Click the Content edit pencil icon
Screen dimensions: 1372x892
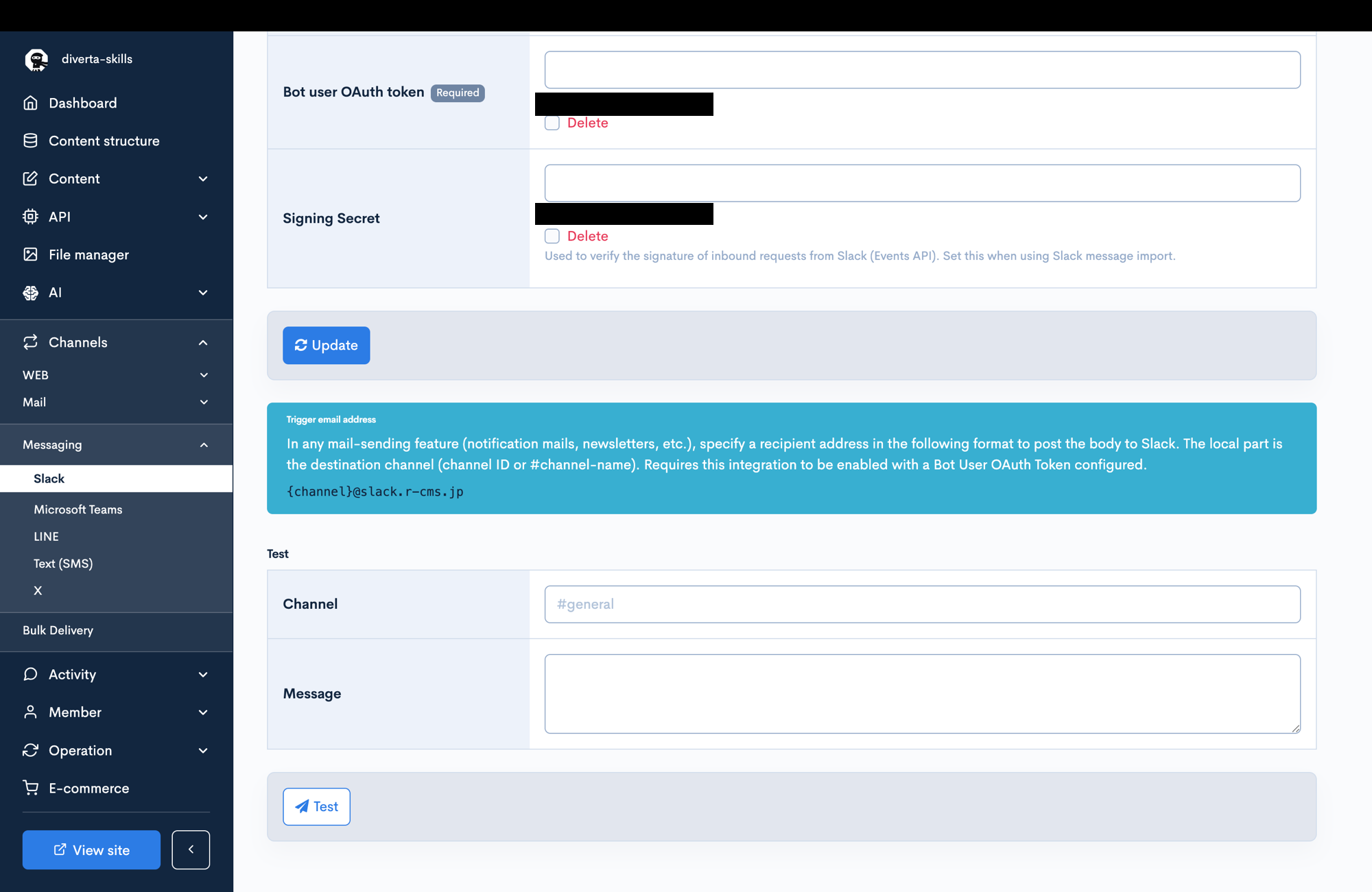tap(30, 178)
